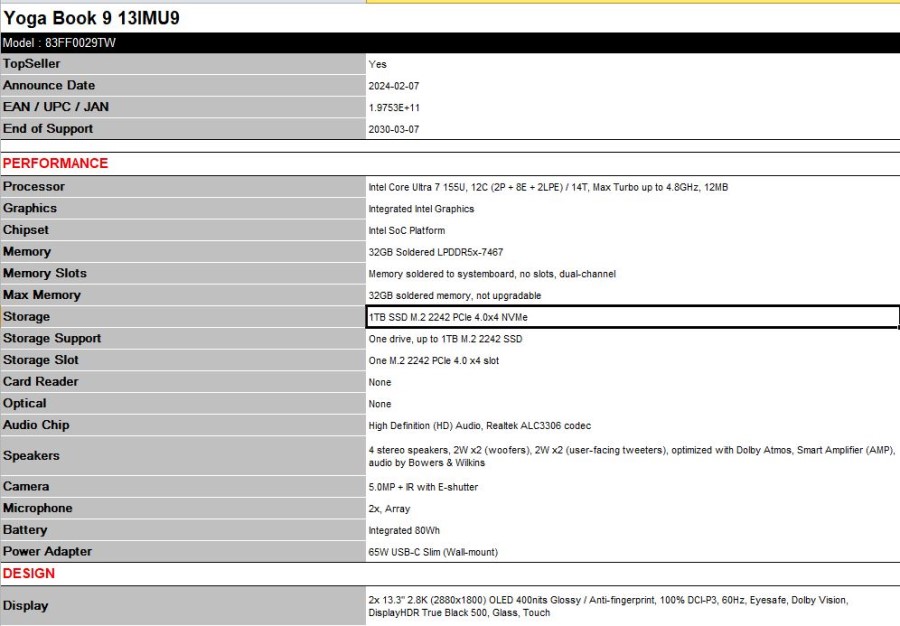Click the 5.0MP + IR with E-shutter value
Viewport: 900px width, 626px height.
tap(423, 487)
